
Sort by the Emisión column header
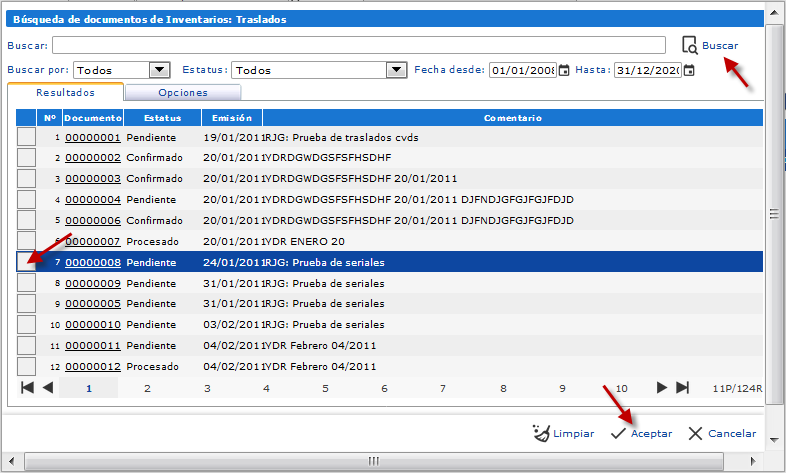[232, 118]
